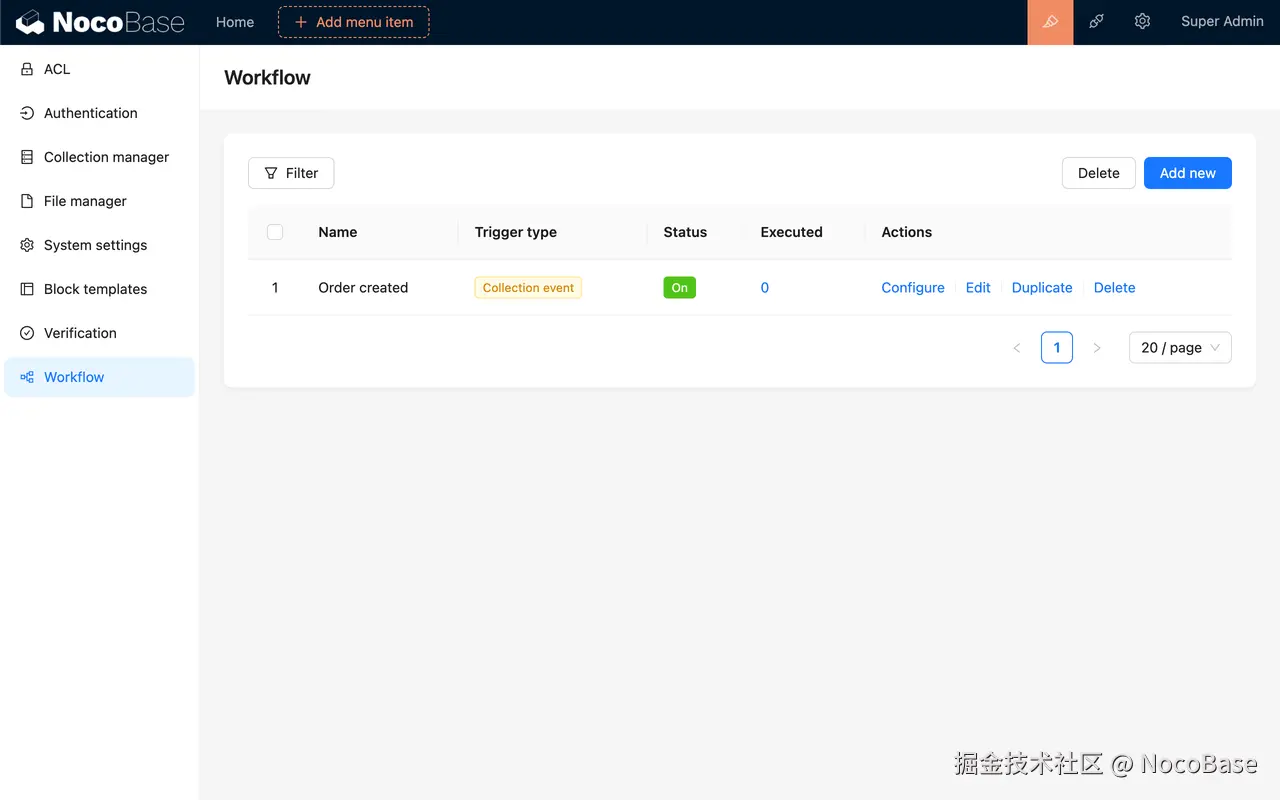Open File manager from sidebar
1280x800 pixels.
coord(100,201)
